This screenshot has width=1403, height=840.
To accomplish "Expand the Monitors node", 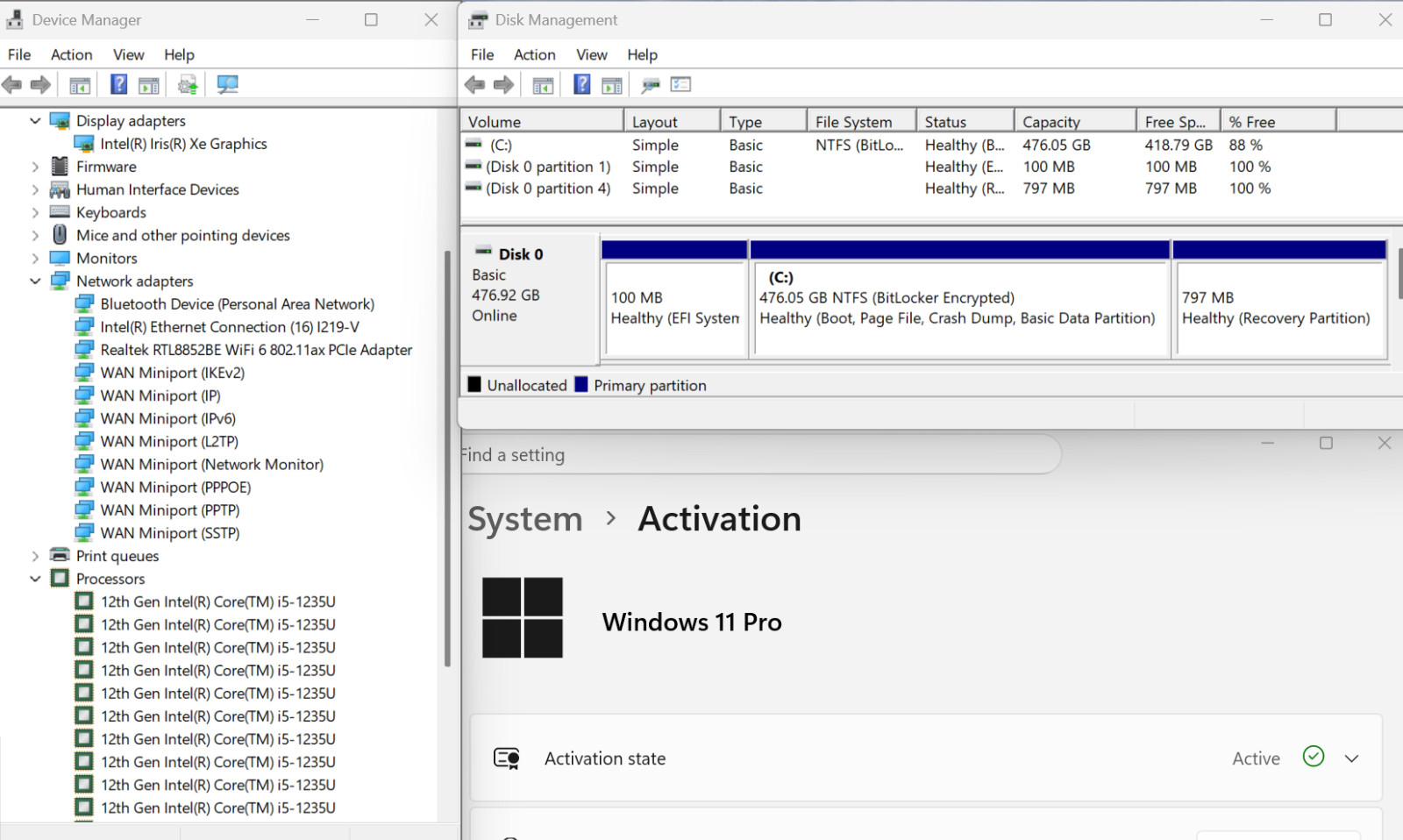I will 35,259.
